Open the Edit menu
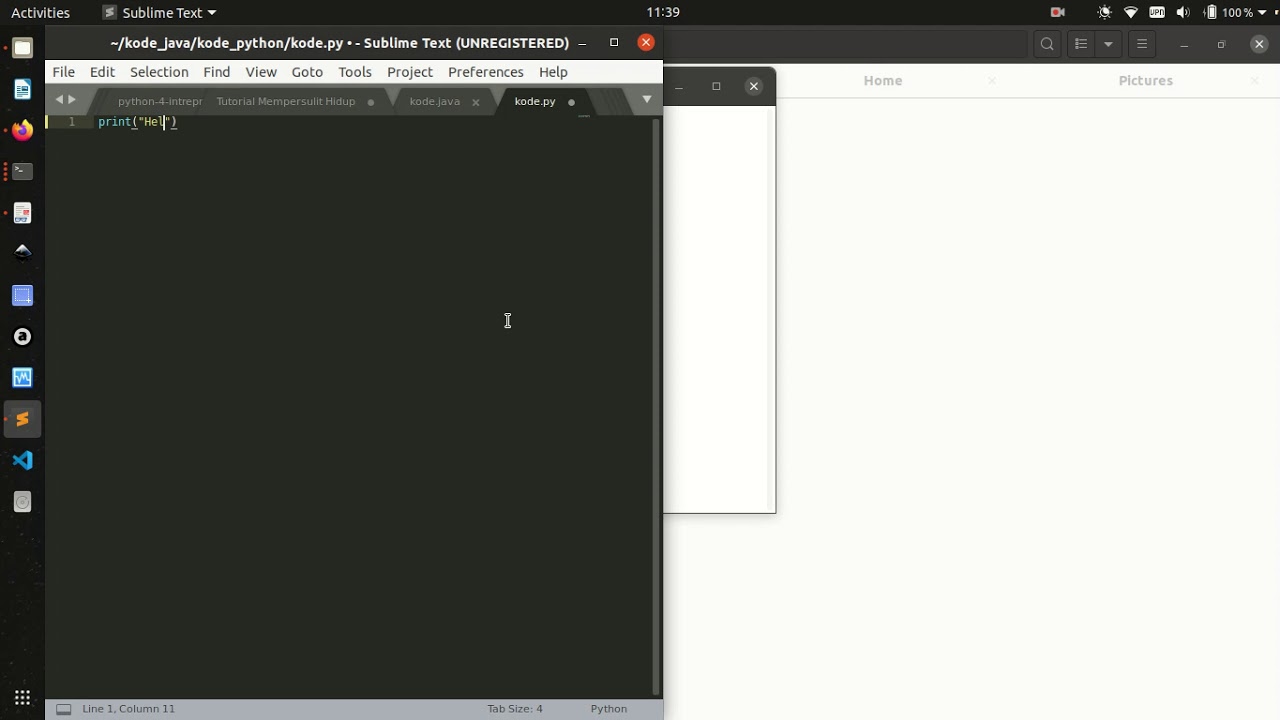Image resolution: width=1280 pixels, height=720 pixels. (102, 72)
